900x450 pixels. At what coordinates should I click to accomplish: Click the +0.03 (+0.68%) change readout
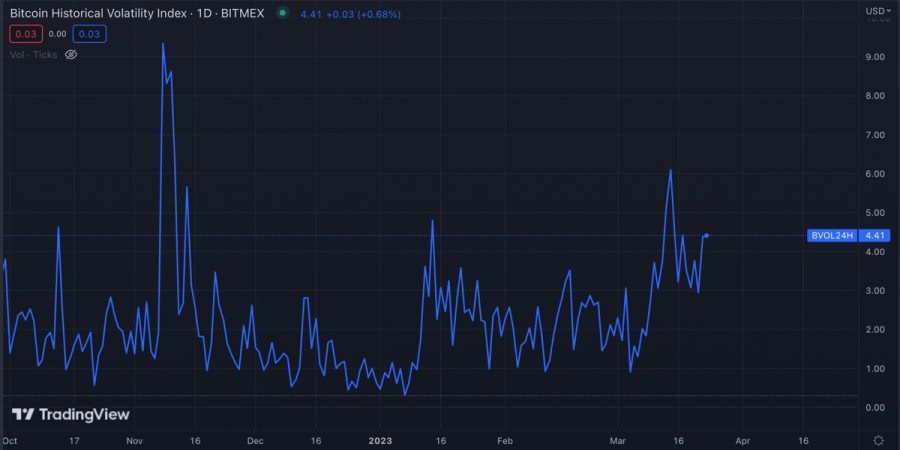(x=363, y=13)
